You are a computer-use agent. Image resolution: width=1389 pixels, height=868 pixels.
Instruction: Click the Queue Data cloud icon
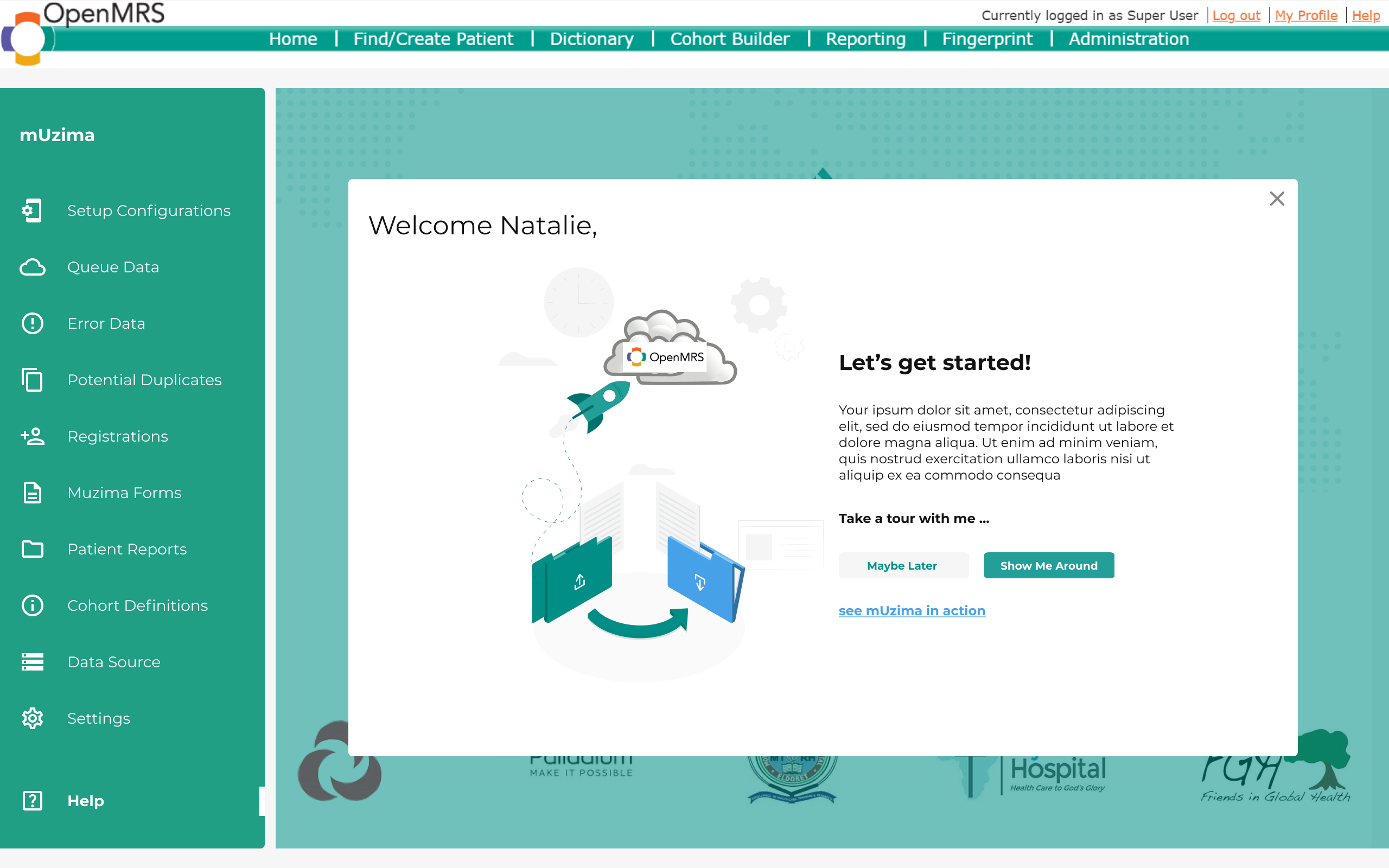[x=32, y=267]
